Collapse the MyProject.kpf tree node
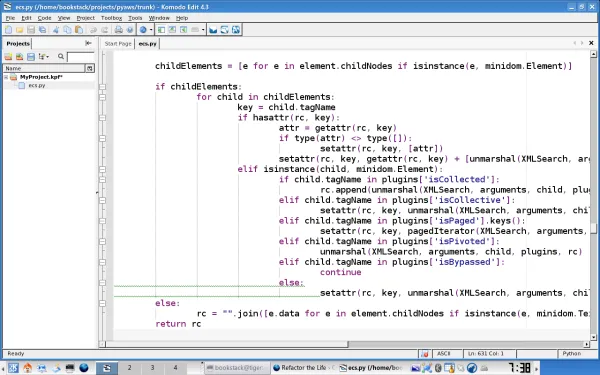Viewport: 600px width, 375px height. pos(6,77)
